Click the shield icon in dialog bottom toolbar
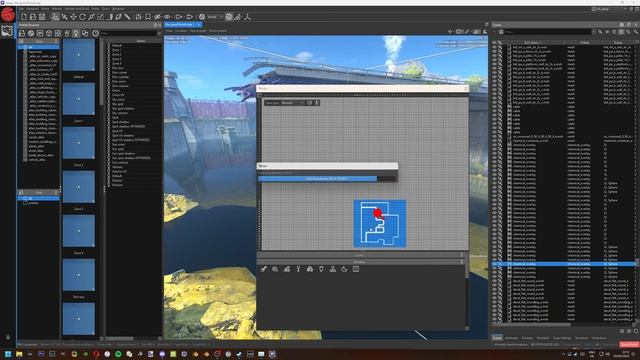 (x=321, y=269)
